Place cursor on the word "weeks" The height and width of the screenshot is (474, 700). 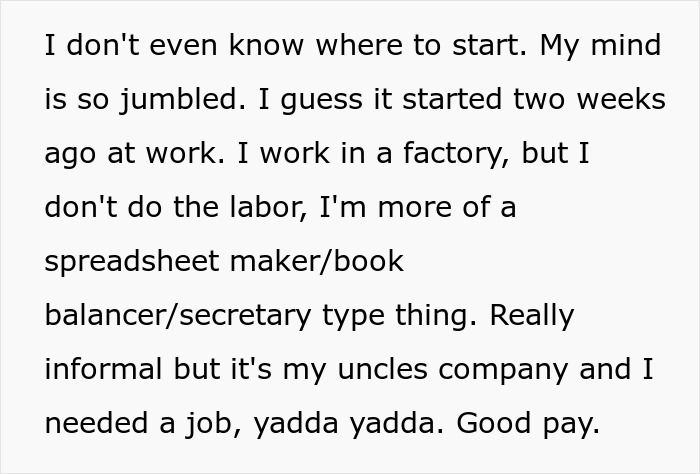pos(619,100)
